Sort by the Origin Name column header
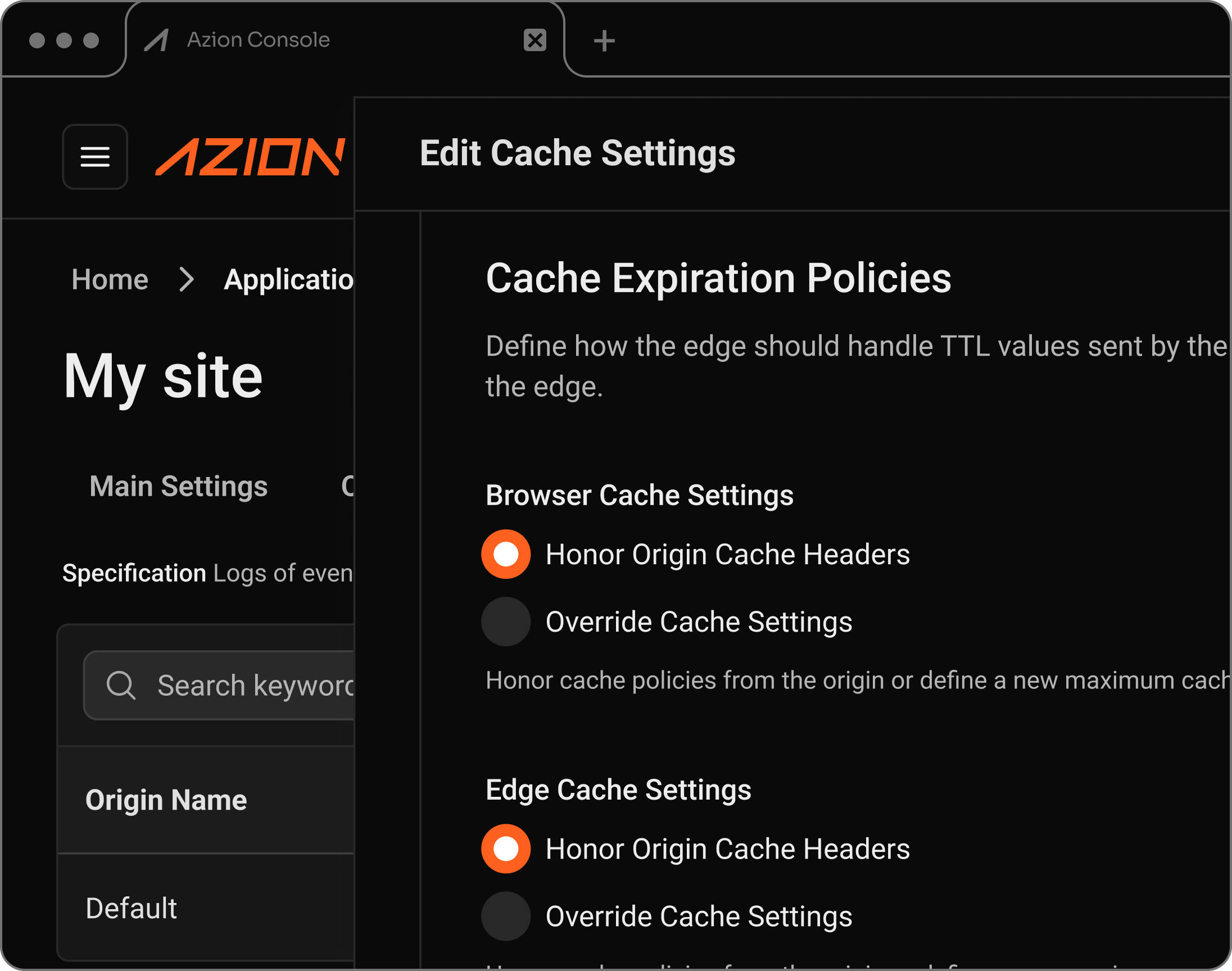This screenshot has width=1232, height=971. point(166,800)
